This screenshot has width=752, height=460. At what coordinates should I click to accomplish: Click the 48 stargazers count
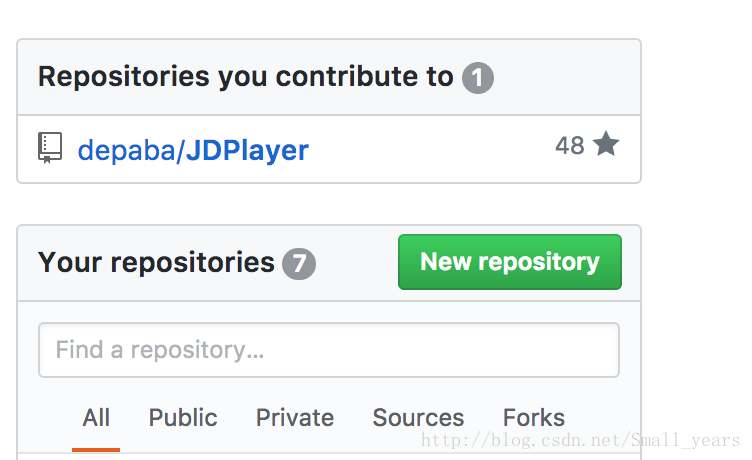pyautogui.click(x=570, y=145)
